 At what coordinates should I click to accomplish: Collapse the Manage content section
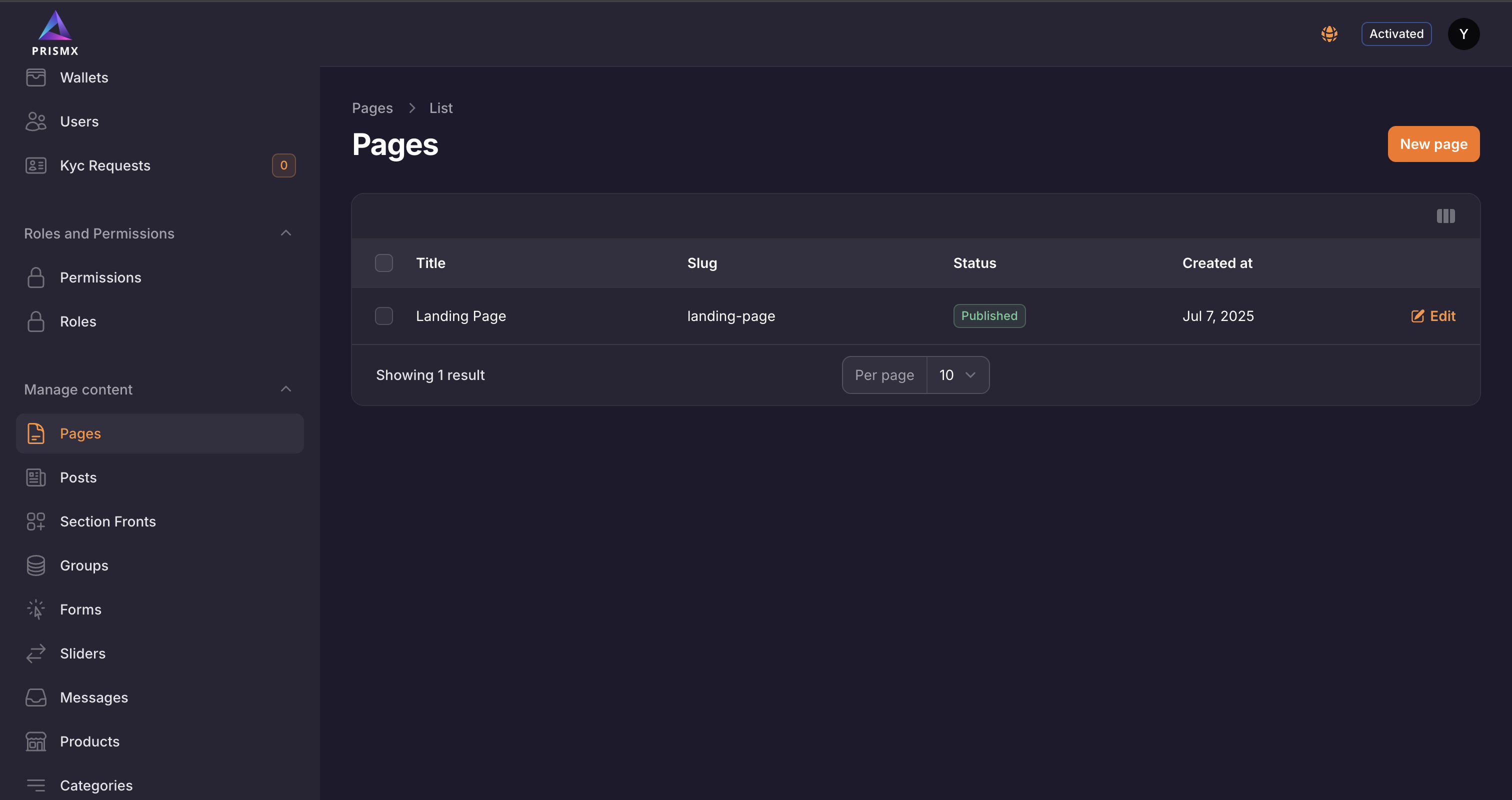(286, 389)
